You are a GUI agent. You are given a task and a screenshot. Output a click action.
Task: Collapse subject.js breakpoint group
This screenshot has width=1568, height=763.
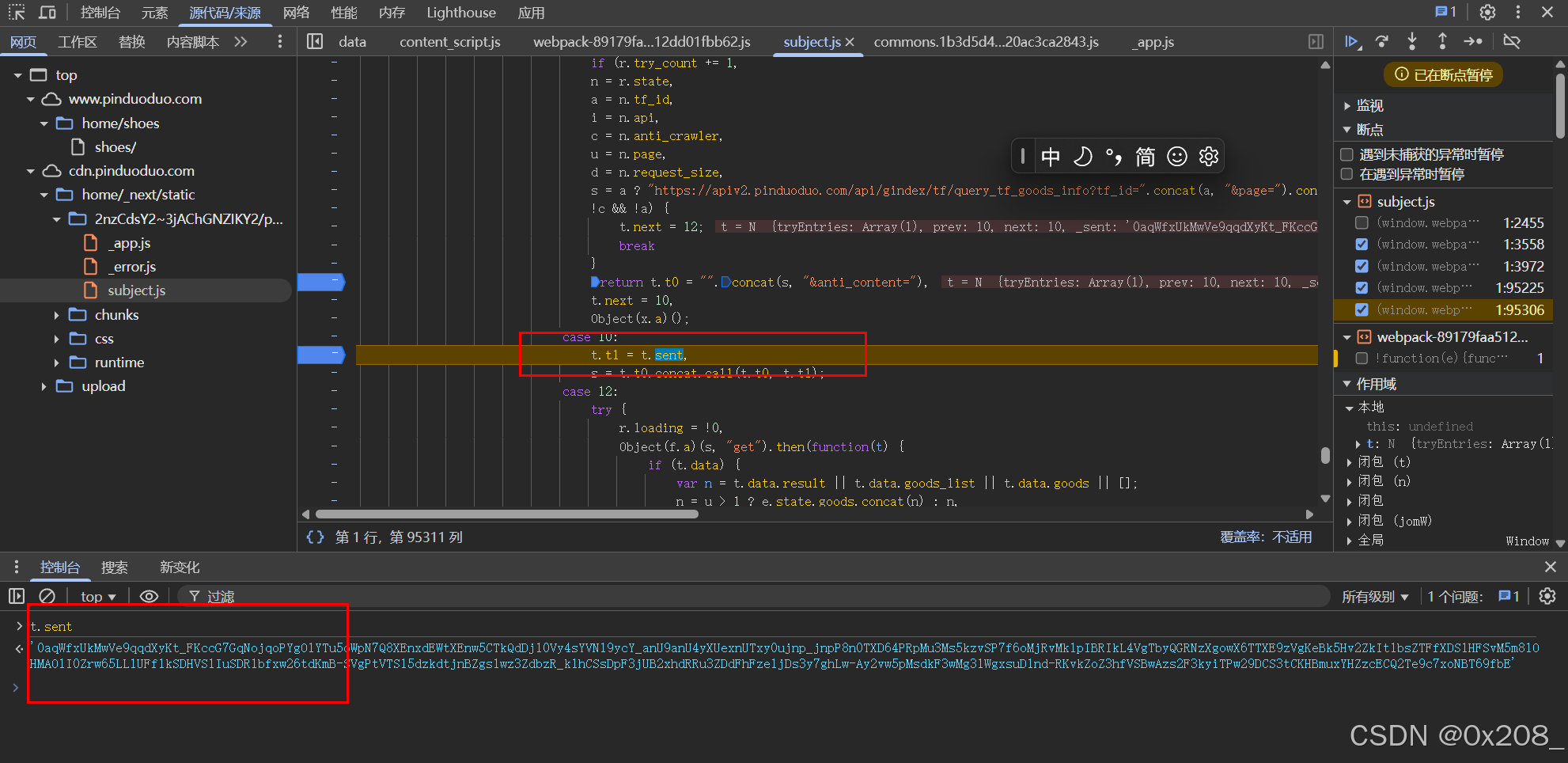point(1347,202)
